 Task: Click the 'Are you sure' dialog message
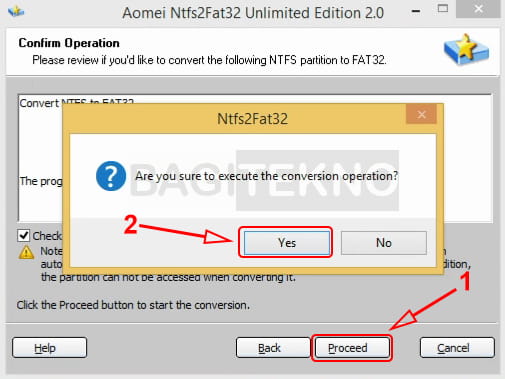coord(266,176)
